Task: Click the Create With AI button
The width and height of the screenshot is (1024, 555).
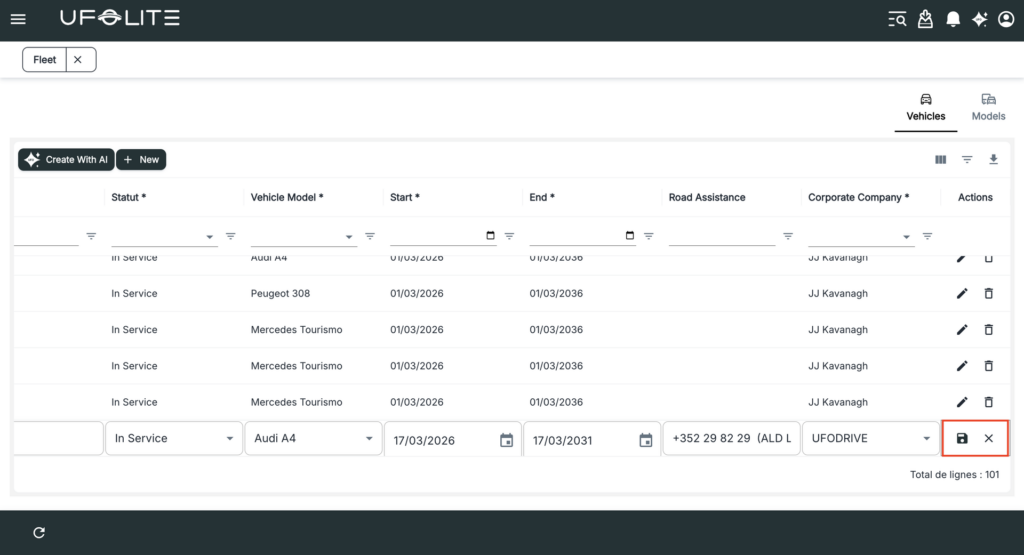Action: [x=66, y=160]
